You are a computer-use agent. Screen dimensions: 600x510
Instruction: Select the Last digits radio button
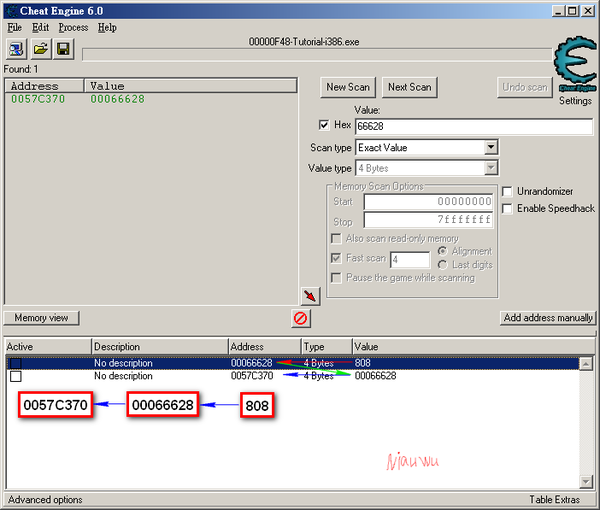pos(442,265)
